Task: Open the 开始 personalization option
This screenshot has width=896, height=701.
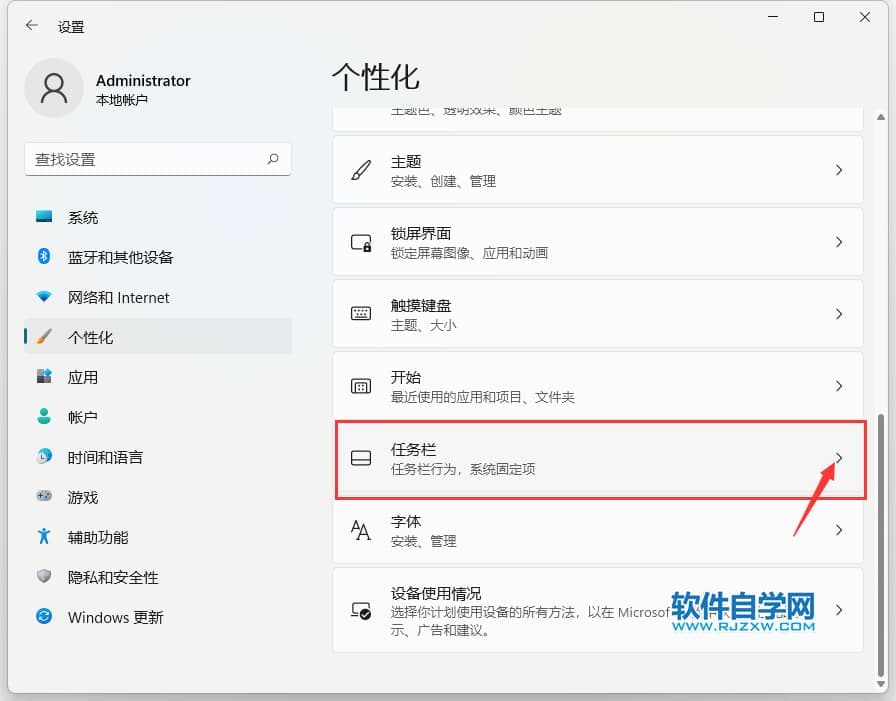Action: click(597, 386)
